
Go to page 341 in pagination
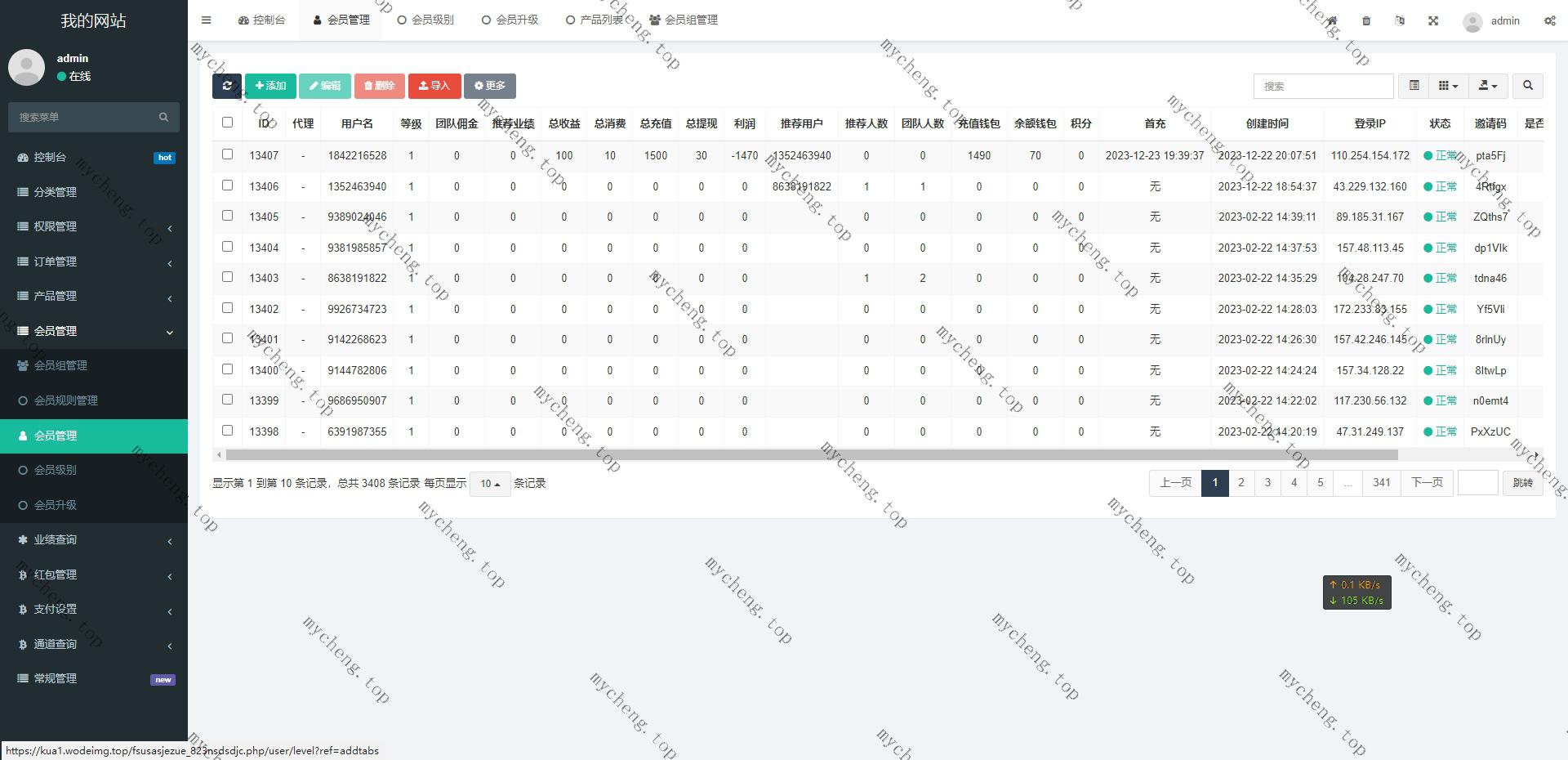[x=1381, y=483]
